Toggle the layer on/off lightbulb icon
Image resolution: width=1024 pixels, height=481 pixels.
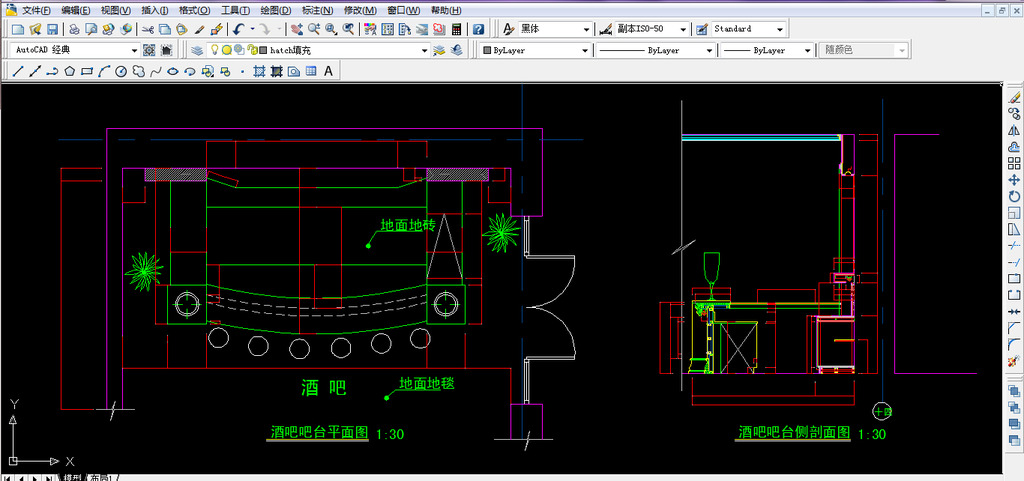(x=213, y=49)
